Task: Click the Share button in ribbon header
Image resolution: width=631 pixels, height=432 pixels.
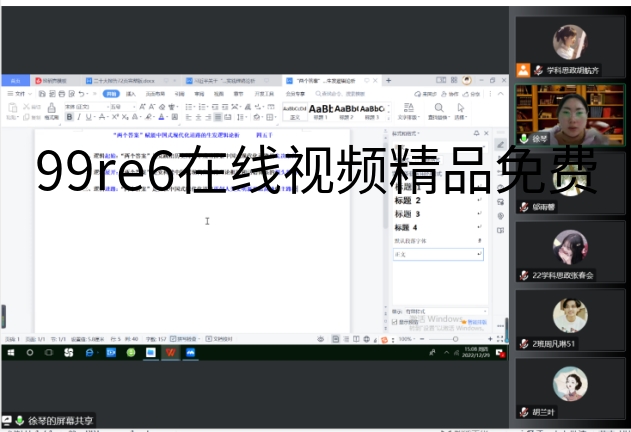Action: click(471, 94)
